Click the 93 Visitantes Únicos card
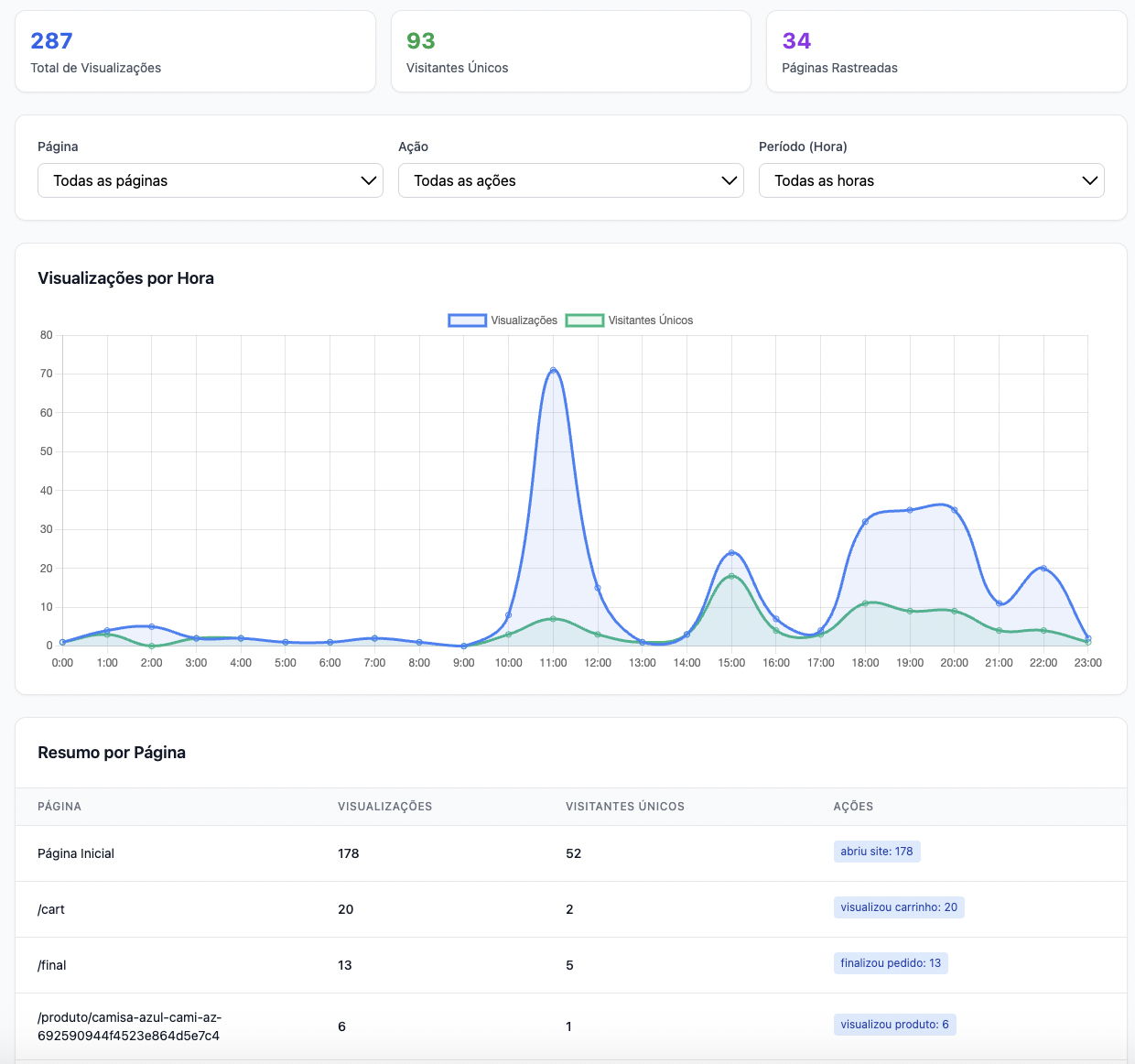 pos(571,51)
